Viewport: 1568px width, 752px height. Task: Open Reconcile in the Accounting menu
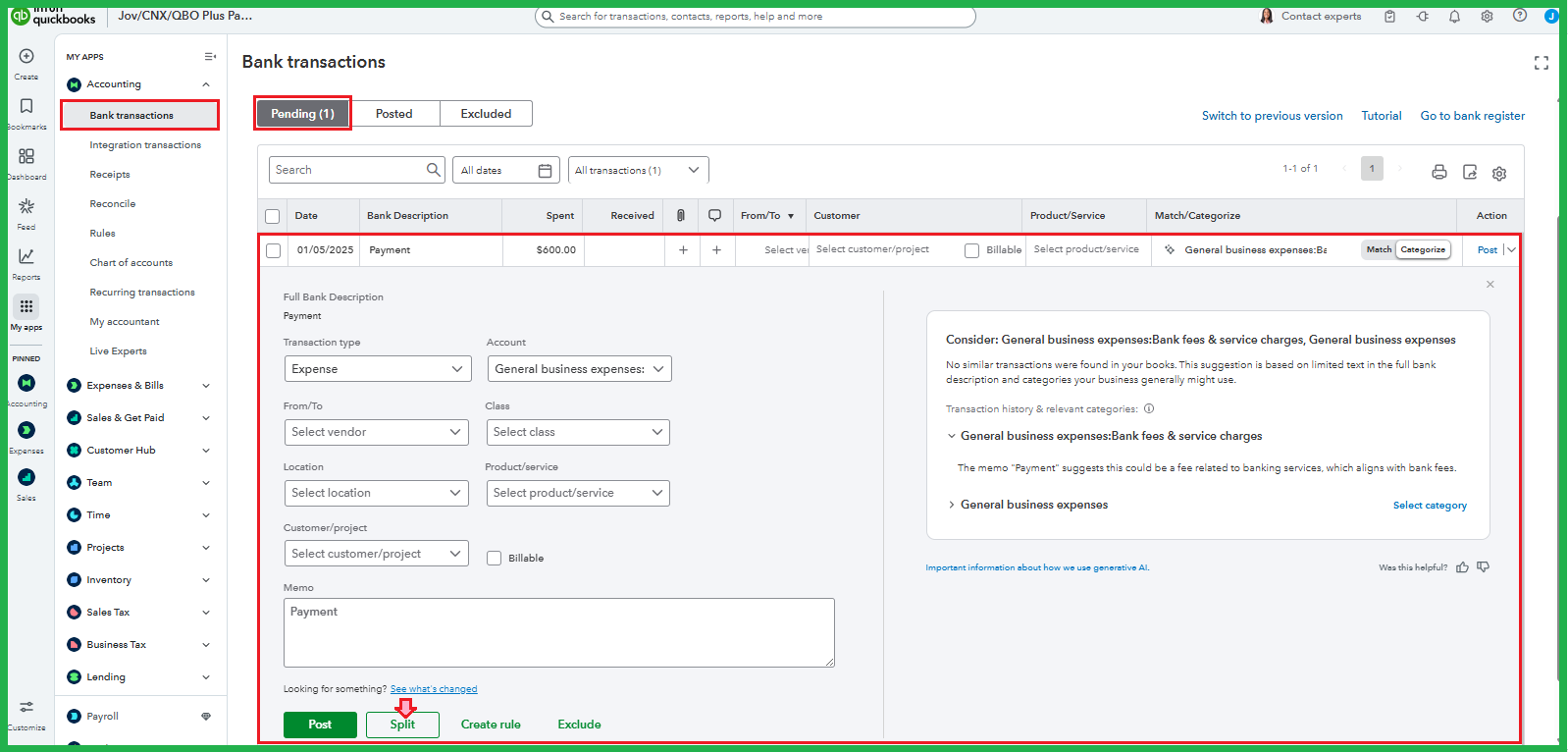point(113,204)
